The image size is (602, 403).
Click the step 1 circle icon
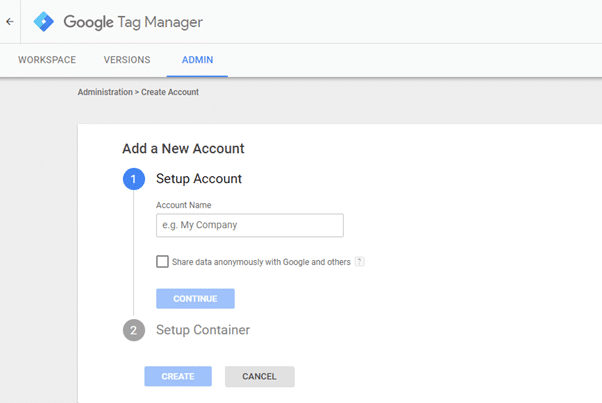point(134,179)
